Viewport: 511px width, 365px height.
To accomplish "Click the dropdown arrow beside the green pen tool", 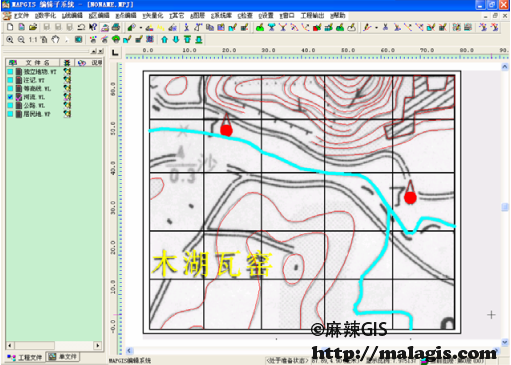I will coord(141,28).
